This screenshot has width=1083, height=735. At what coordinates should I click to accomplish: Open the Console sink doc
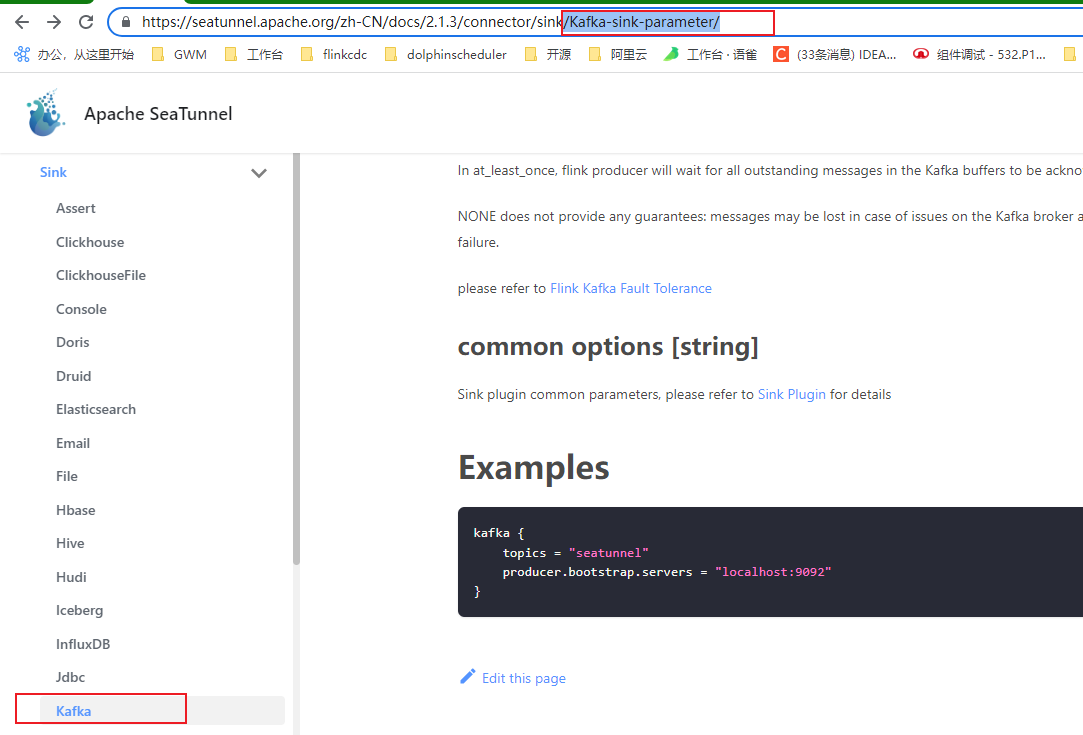coord(82,309)
